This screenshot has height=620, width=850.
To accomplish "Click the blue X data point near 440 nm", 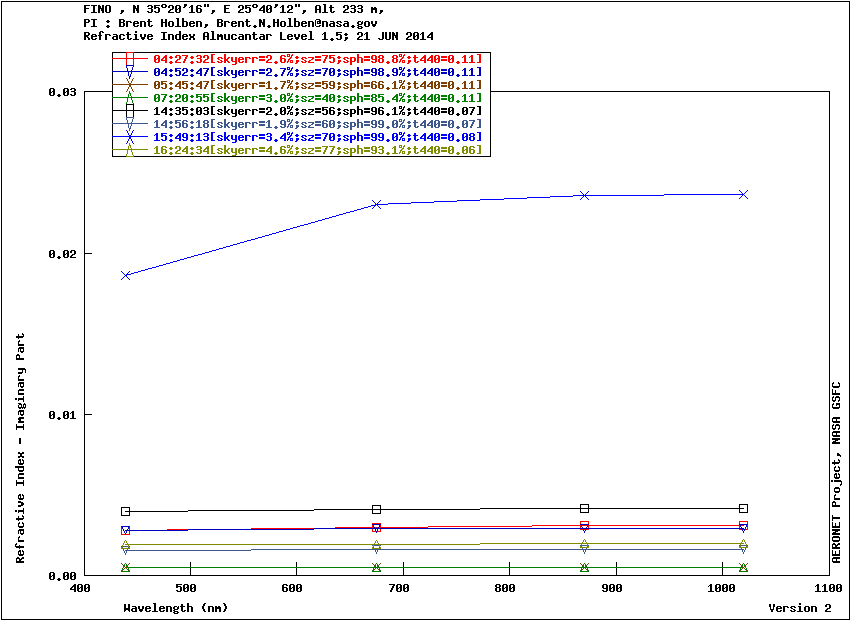I will 126,275.
